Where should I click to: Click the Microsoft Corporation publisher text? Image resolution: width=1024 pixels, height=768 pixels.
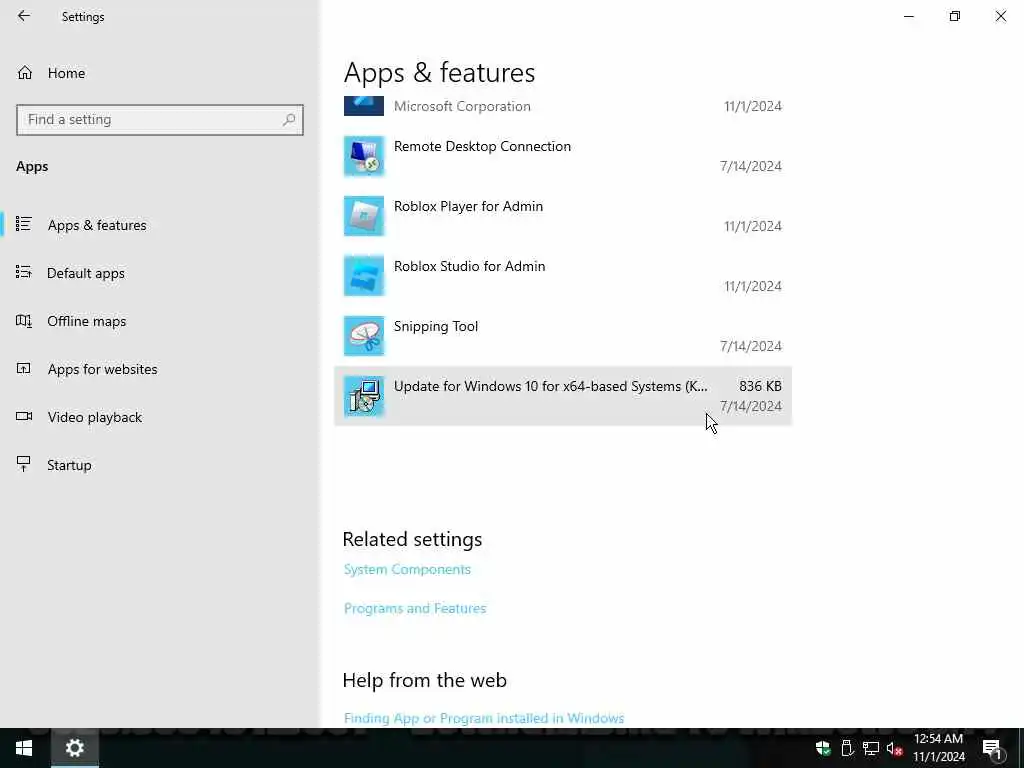click(462, 106)
